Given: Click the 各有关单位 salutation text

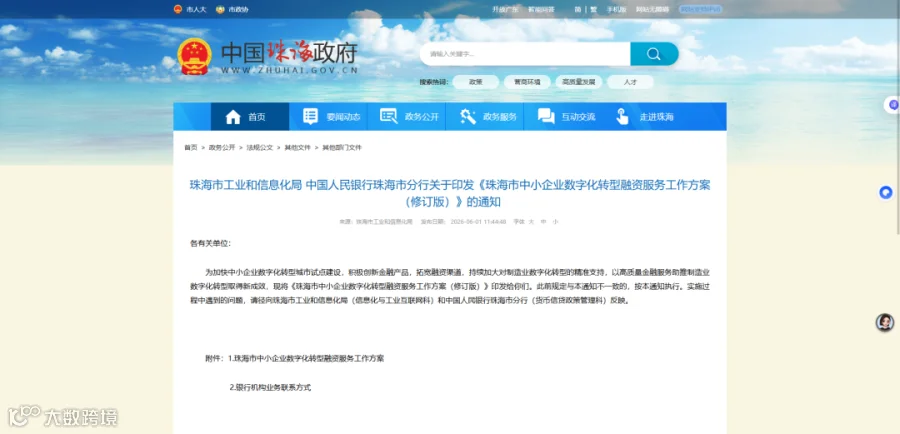Looking at the screenshot, I should tap(210, 243).
